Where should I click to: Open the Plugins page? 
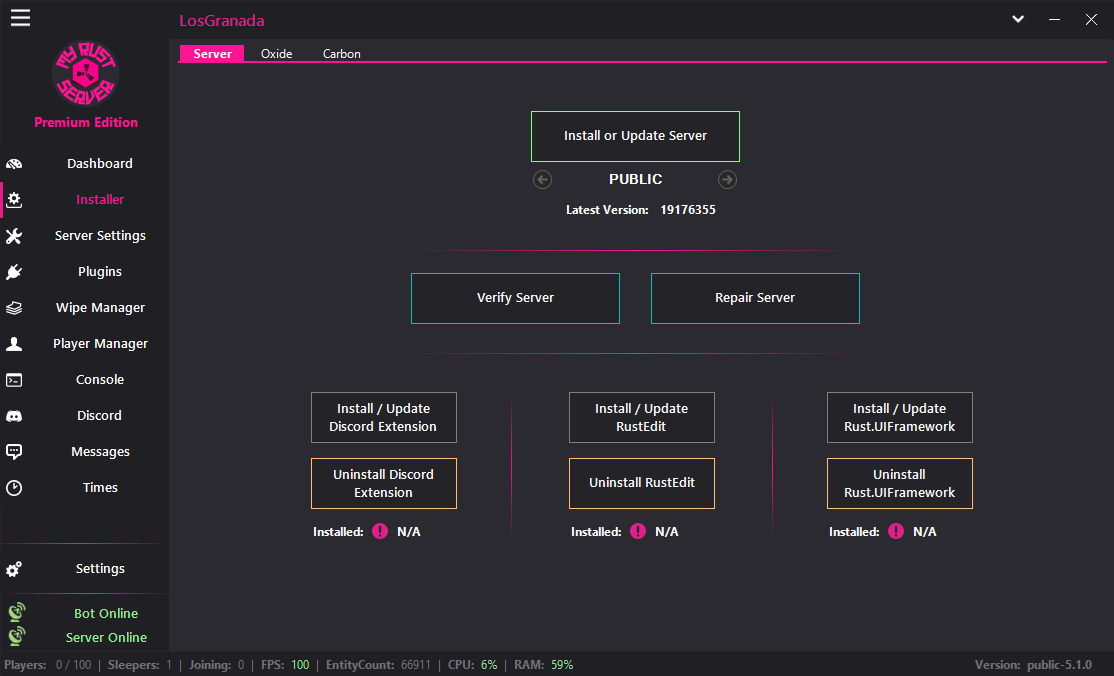pos(99,272)
